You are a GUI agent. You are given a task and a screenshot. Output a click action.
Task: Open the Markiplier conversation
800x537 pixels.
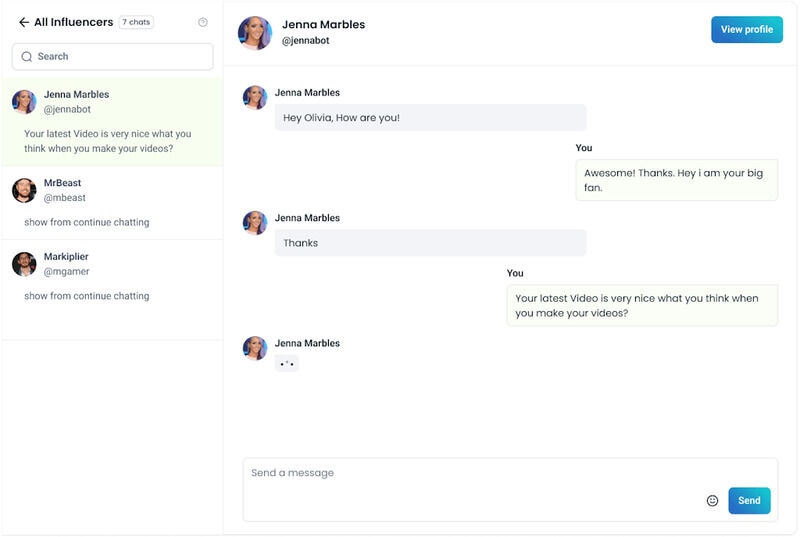tap(112, 277)
